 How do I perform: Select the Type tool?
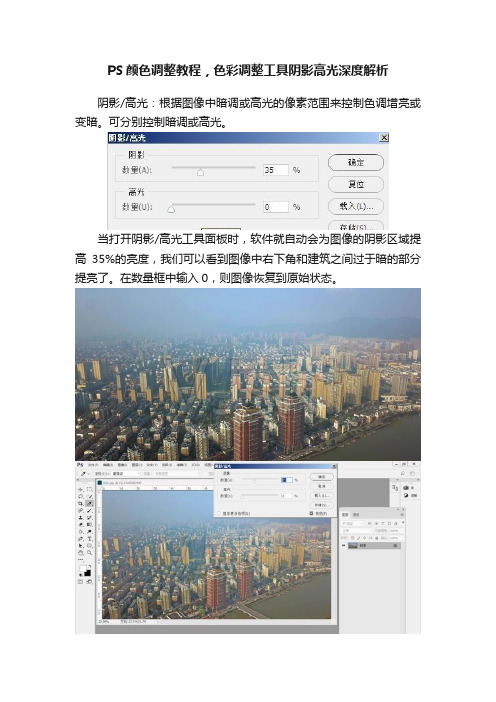[x=90, y=539]
